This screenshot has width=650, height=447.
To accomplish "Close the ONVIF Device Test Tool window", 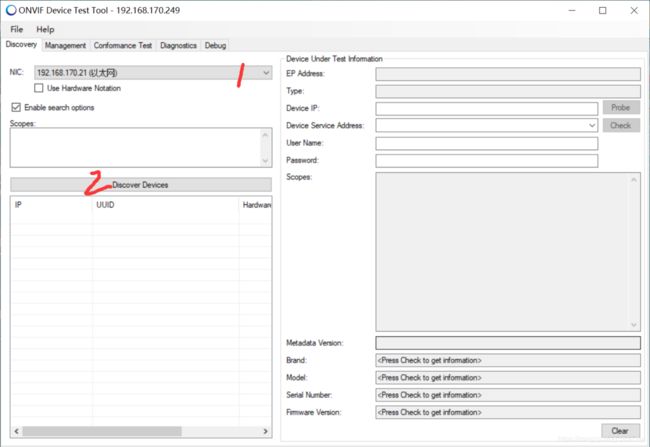I will click(634, 10).
